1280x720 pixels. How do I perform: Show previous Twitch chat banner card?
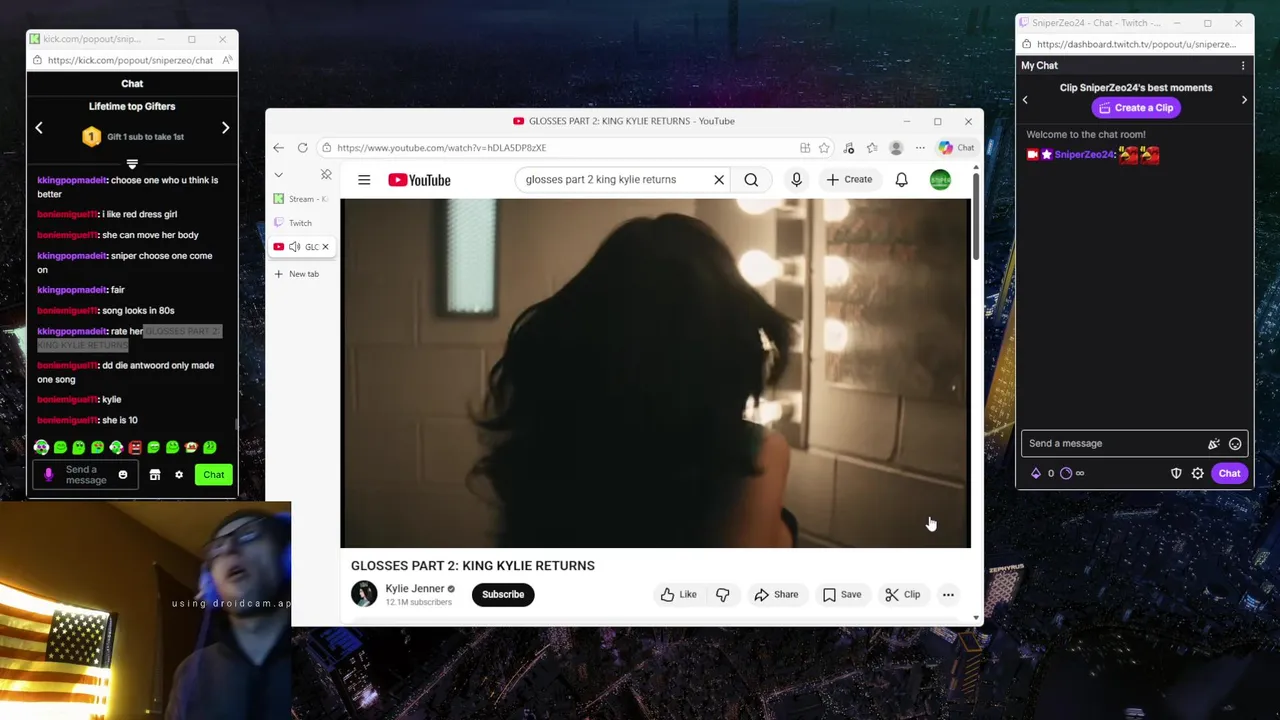(1025, 100)
